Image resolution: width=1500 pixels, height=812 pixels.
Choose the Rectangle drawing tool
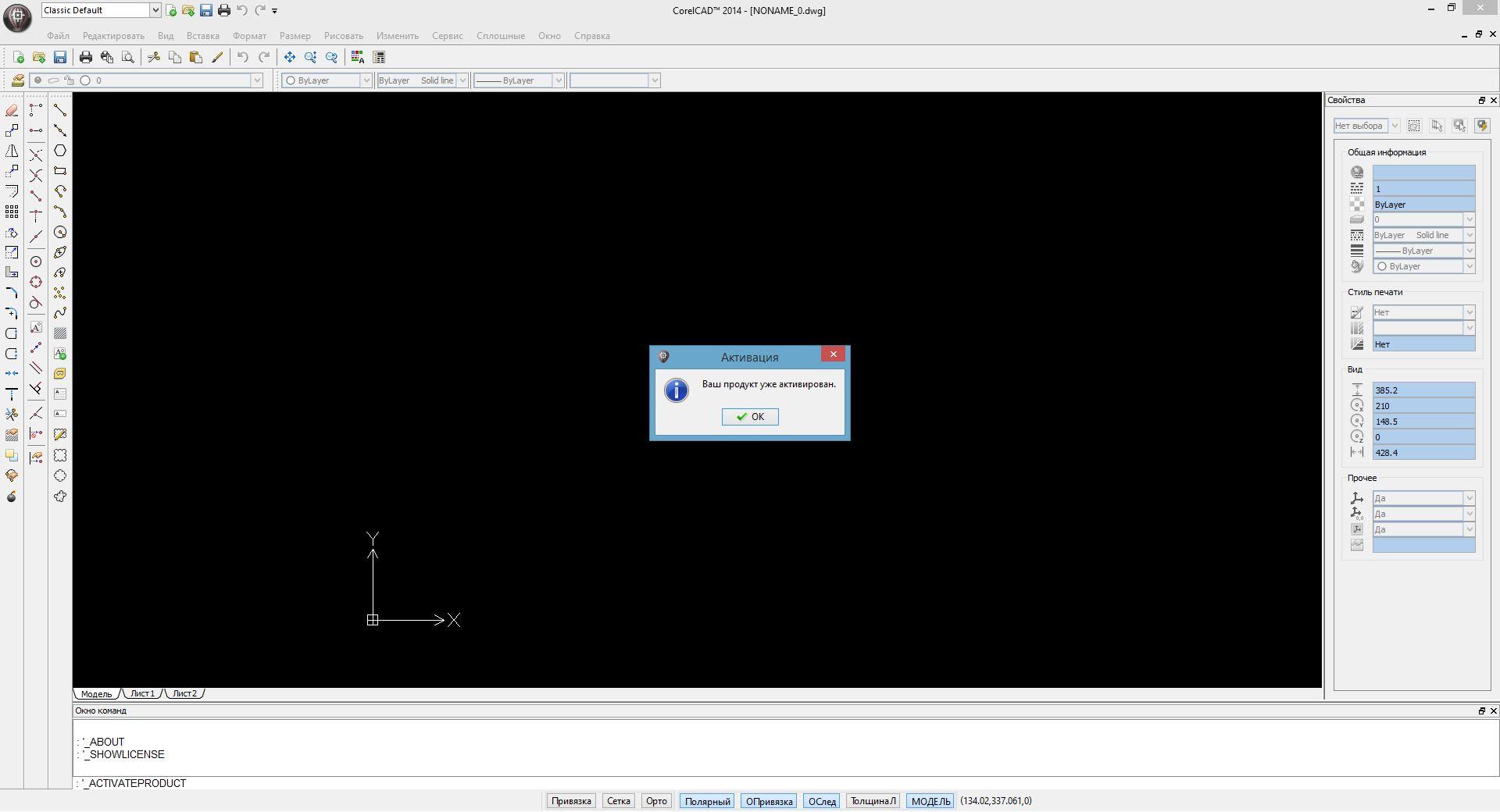pos(60,171)
